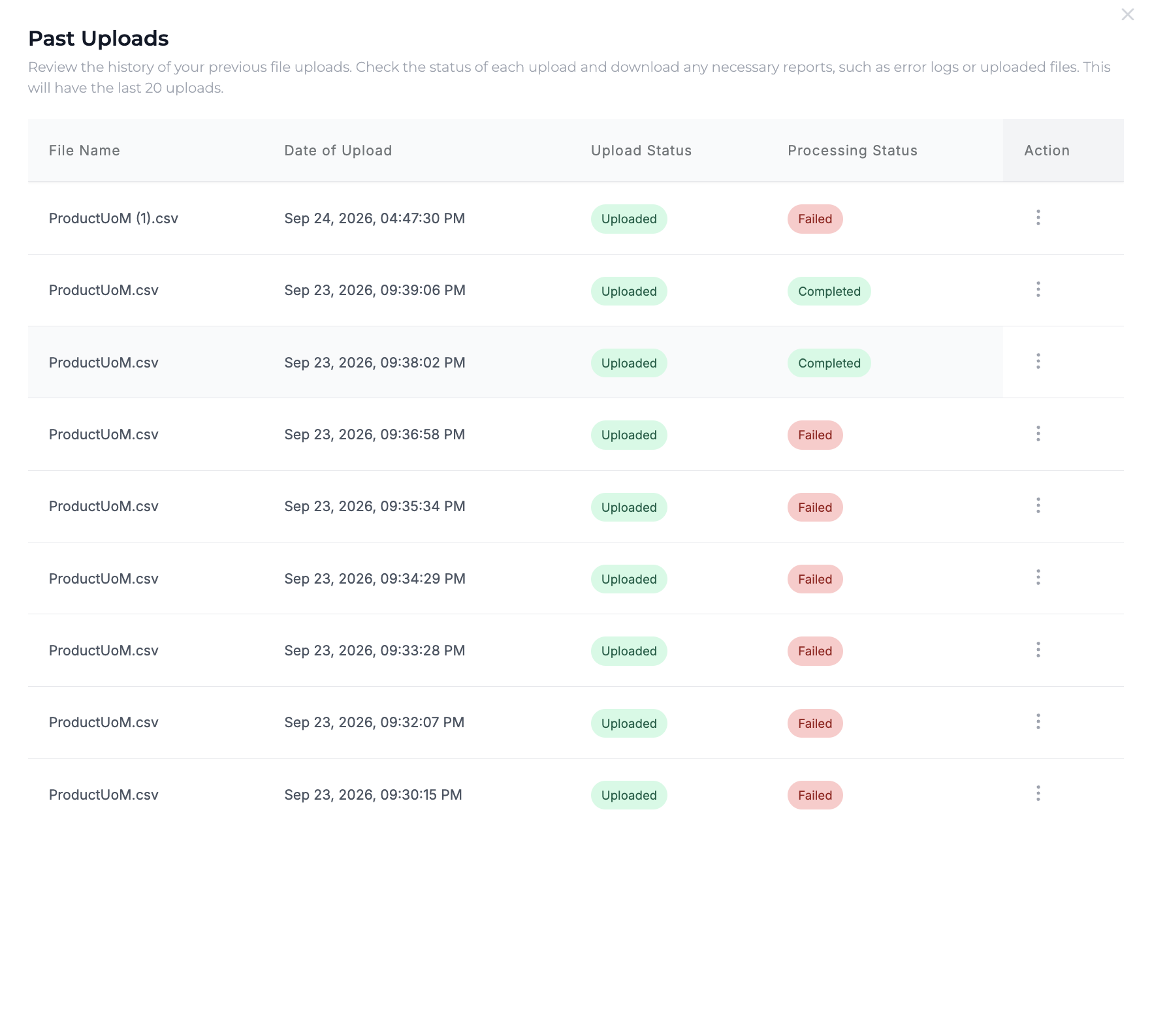Open action menu for ProductUoM (1).csv row
Viewport: 1152px width, 1036px height.
(x=1038, y=217)
